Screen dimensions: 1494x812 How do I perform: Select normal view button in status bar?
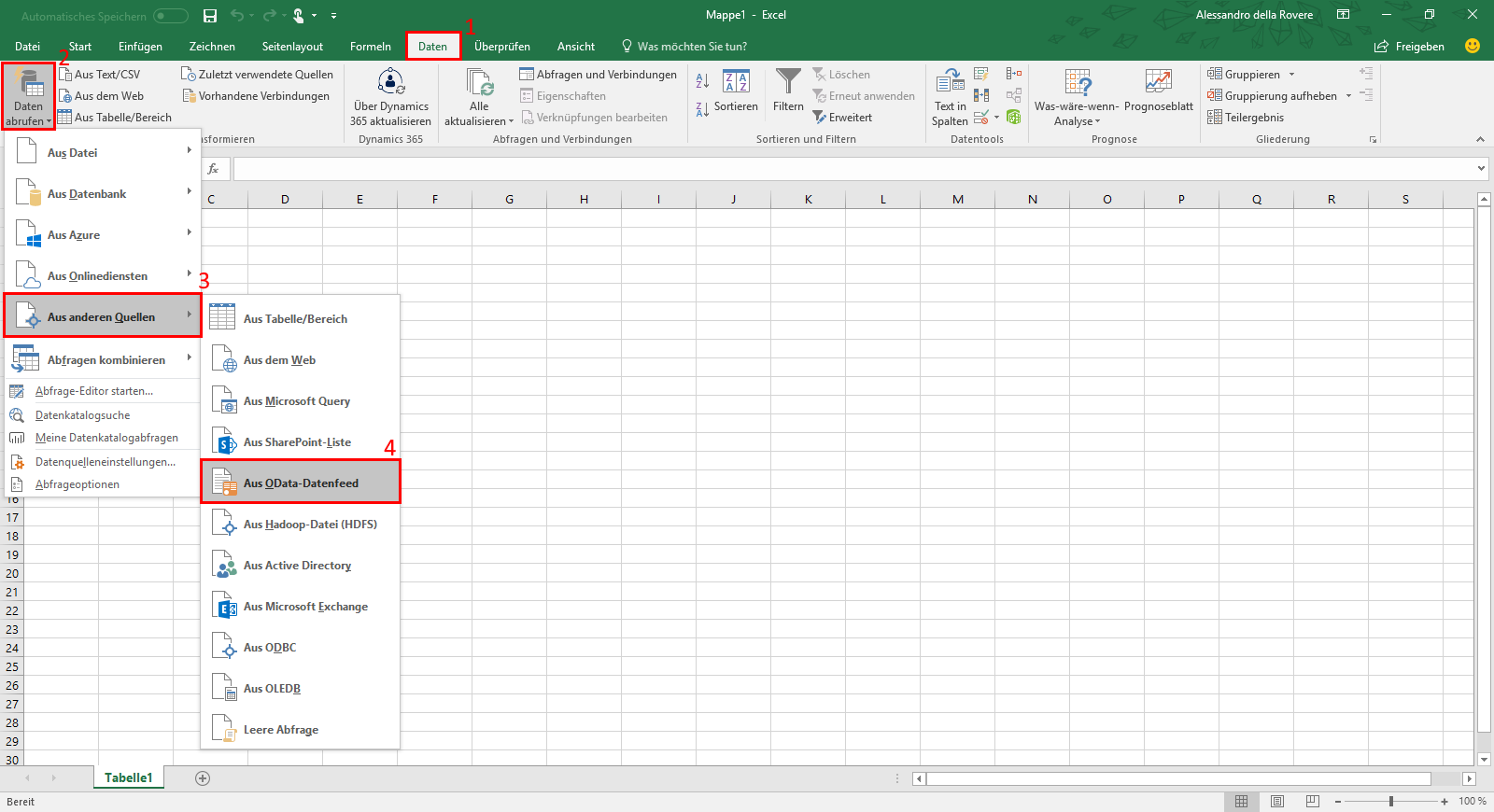pos(1241,802)
